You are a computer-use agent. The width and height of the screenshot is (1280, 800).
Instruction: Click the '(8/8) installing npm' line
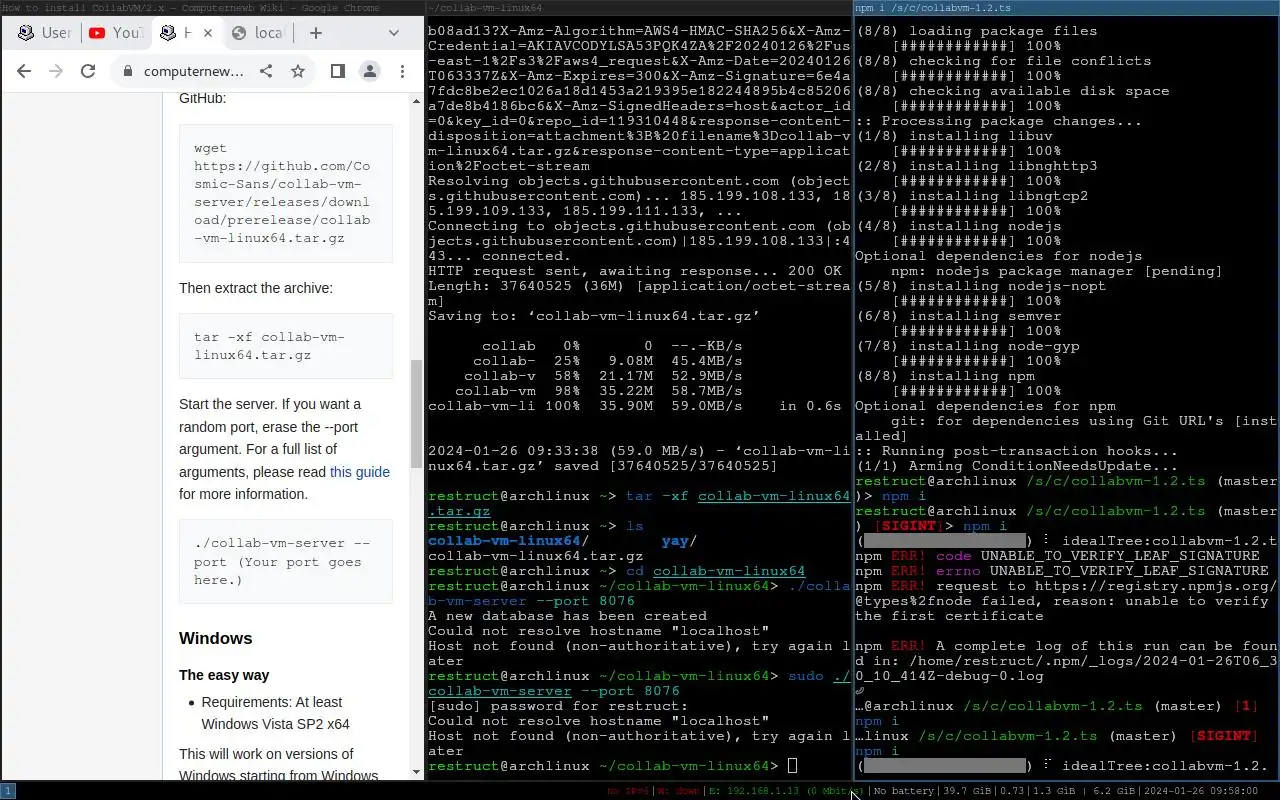[945, 376]
